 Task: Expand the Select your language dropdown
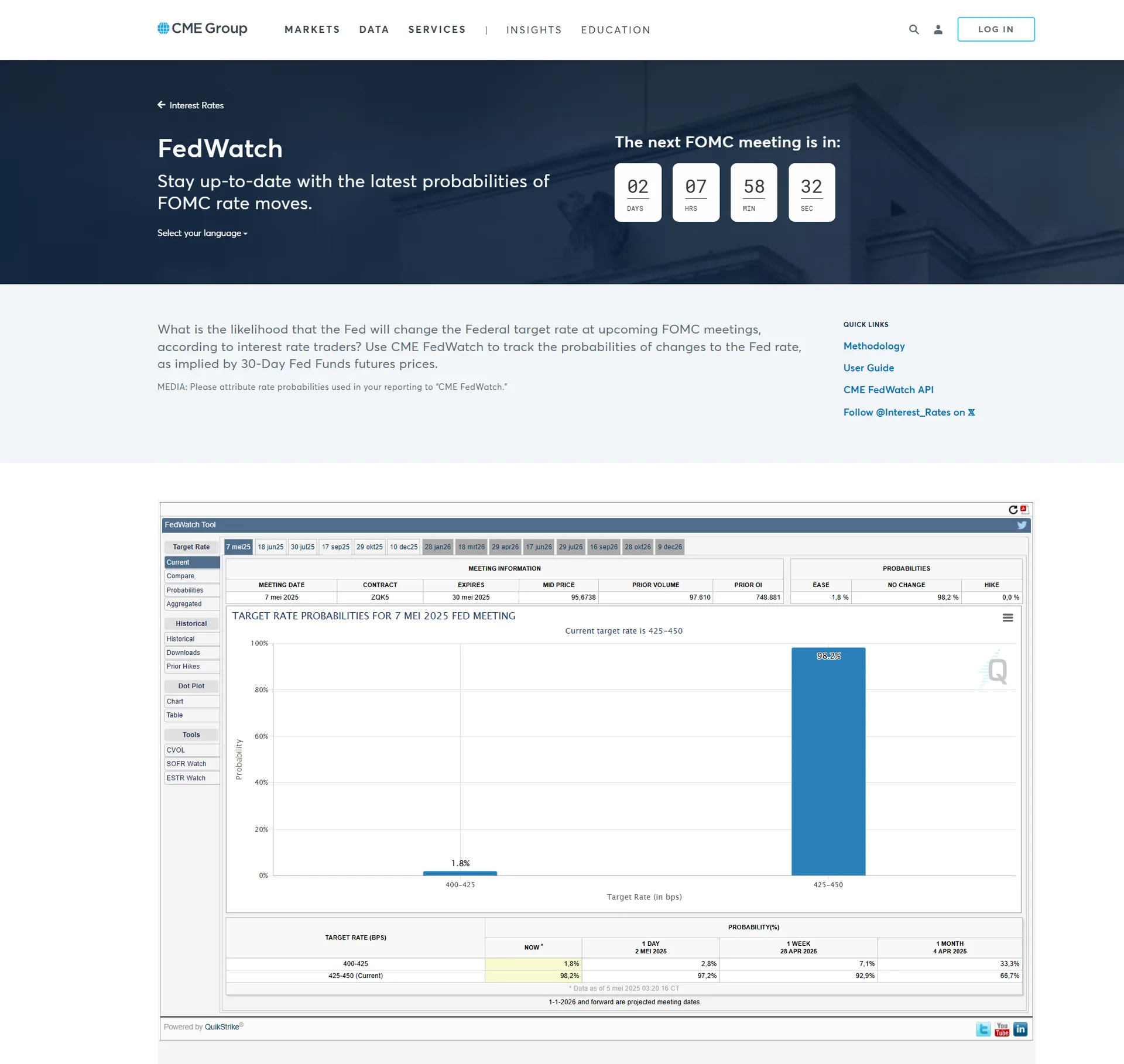point(203,233)
